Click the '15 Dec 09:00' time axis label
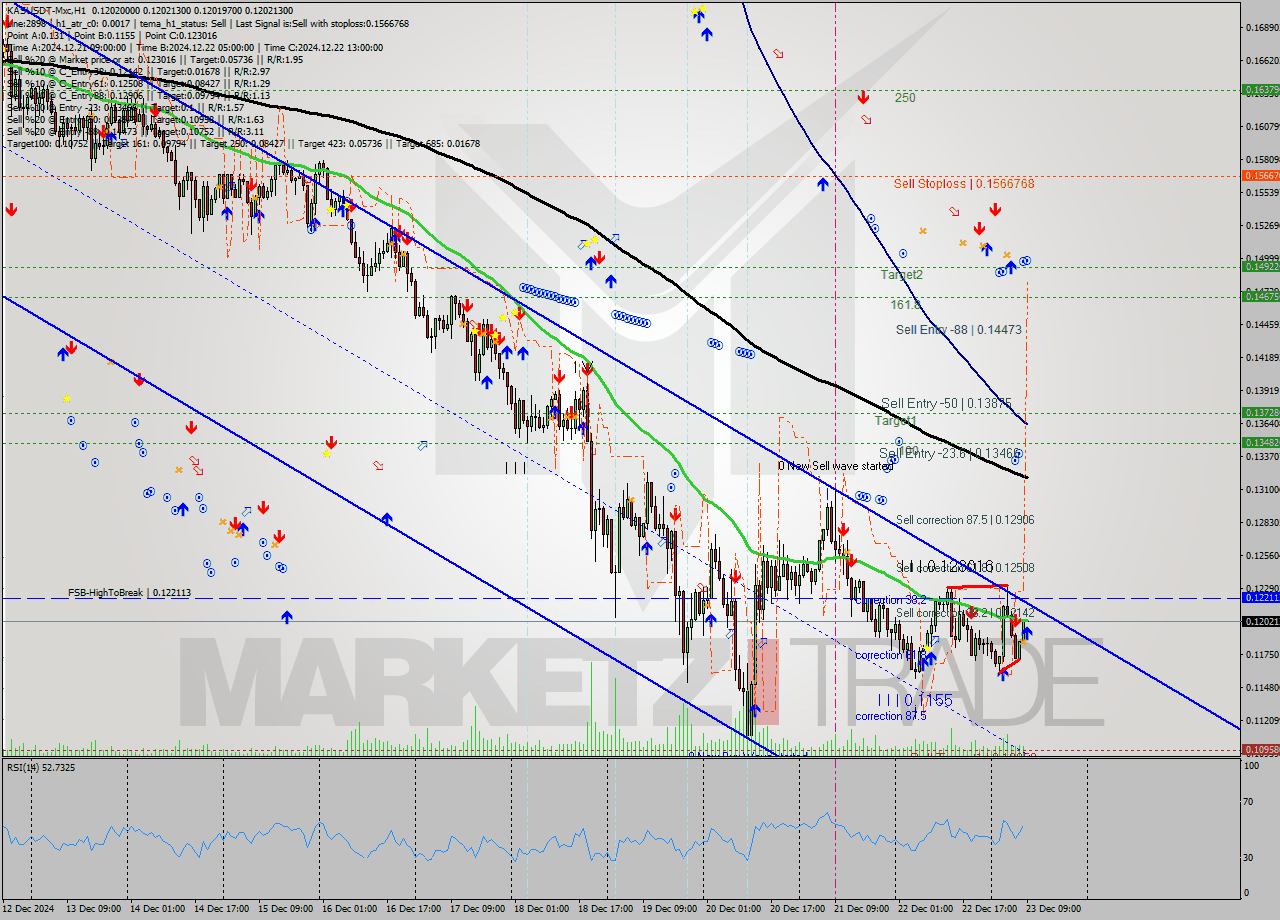Image resolution: width=1280 pixels, height=920 pixels. (x=288, y=908)
